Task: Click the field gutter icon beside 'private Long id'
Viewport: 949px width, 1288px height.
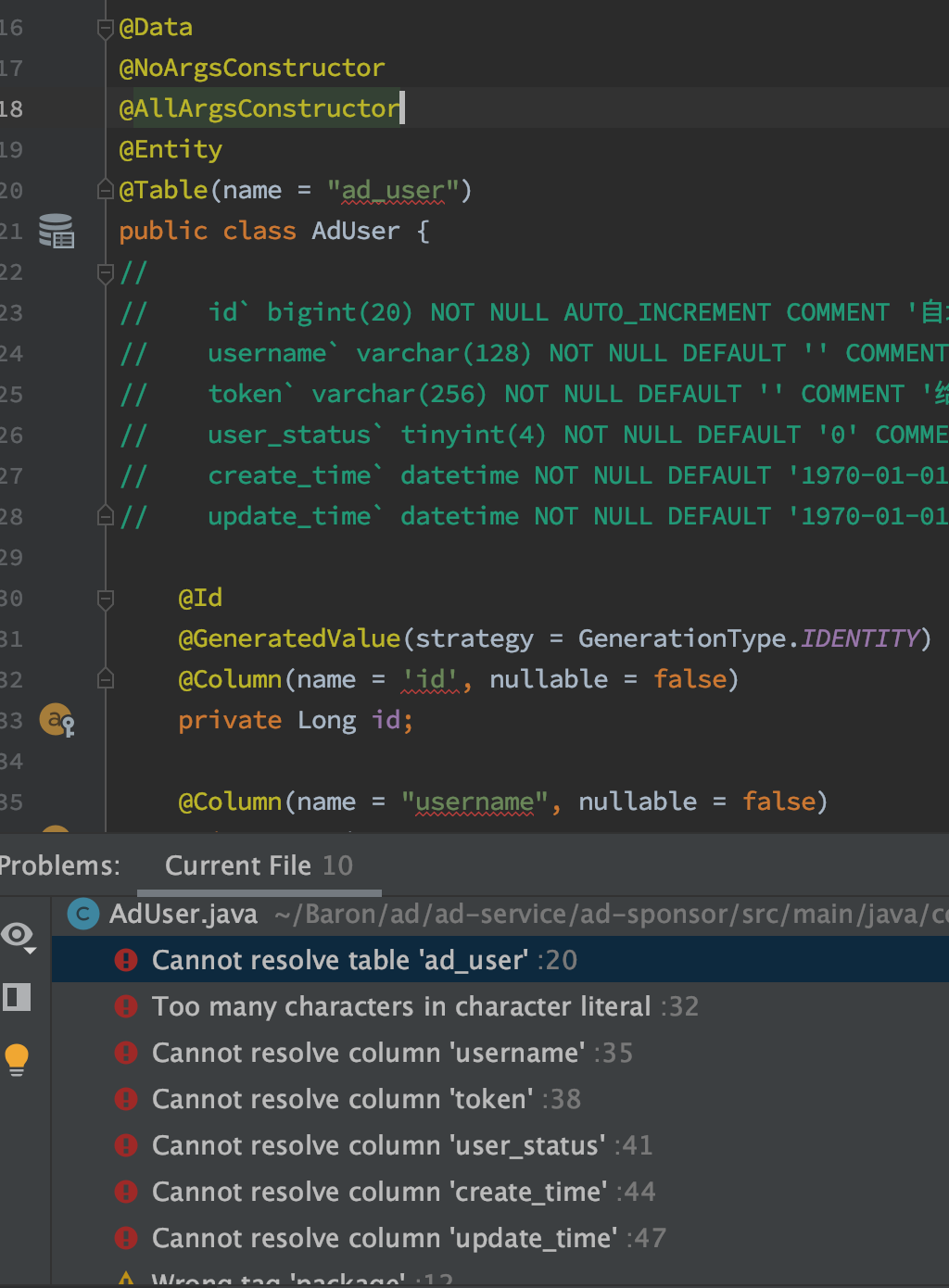Action: (57, 720)
